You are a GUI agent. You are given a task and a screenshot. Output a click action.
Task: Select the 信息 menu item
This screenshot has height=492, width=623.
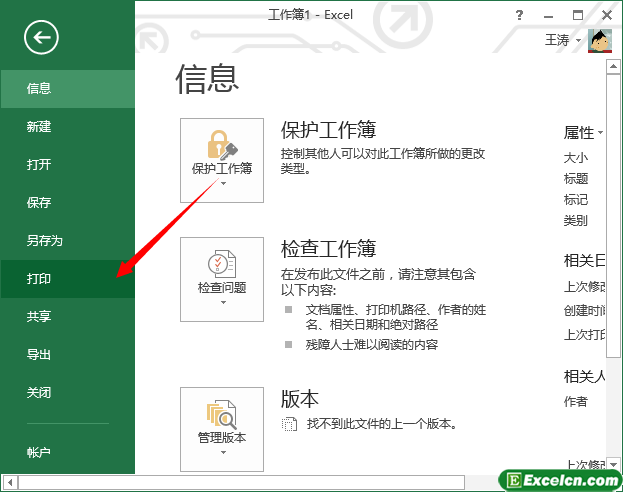click(x=68, y=89)
